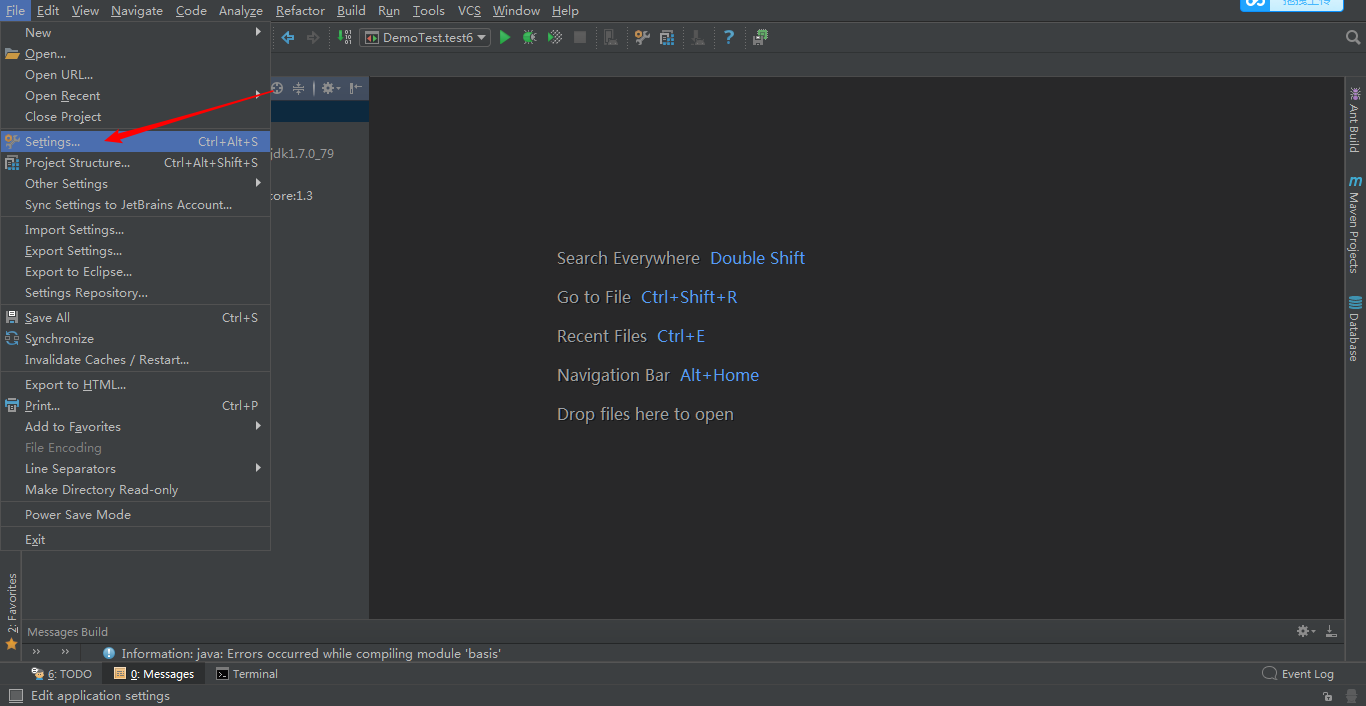Viewport: 1366px width, 706px height.
Task: Expand the Line Separators submenu
Action: (70, 469)
